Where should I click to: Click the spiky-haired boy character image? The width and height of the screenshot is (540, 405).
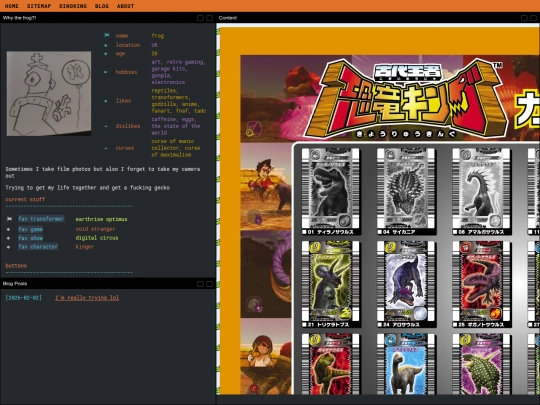click(x=266, y=187)
